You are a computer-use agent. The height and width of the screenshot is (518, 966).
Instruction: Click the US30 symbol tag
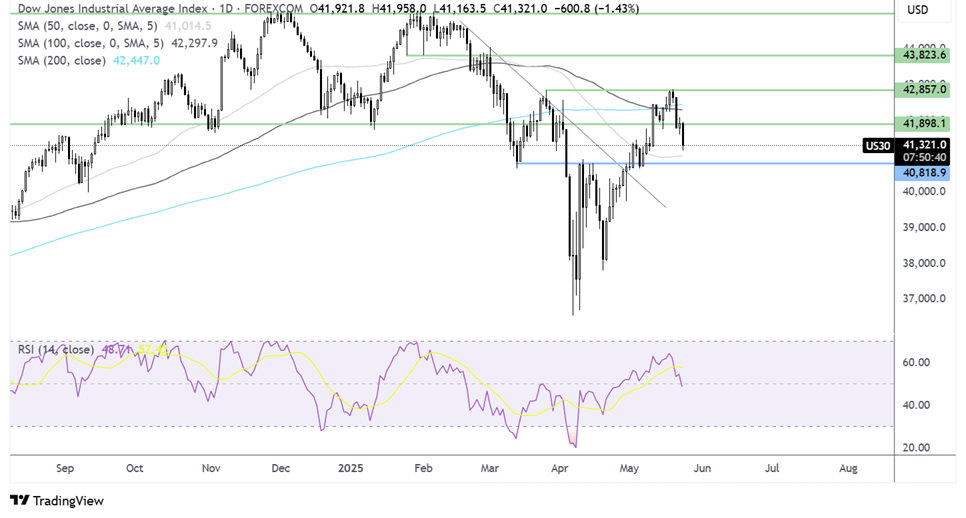878,146
